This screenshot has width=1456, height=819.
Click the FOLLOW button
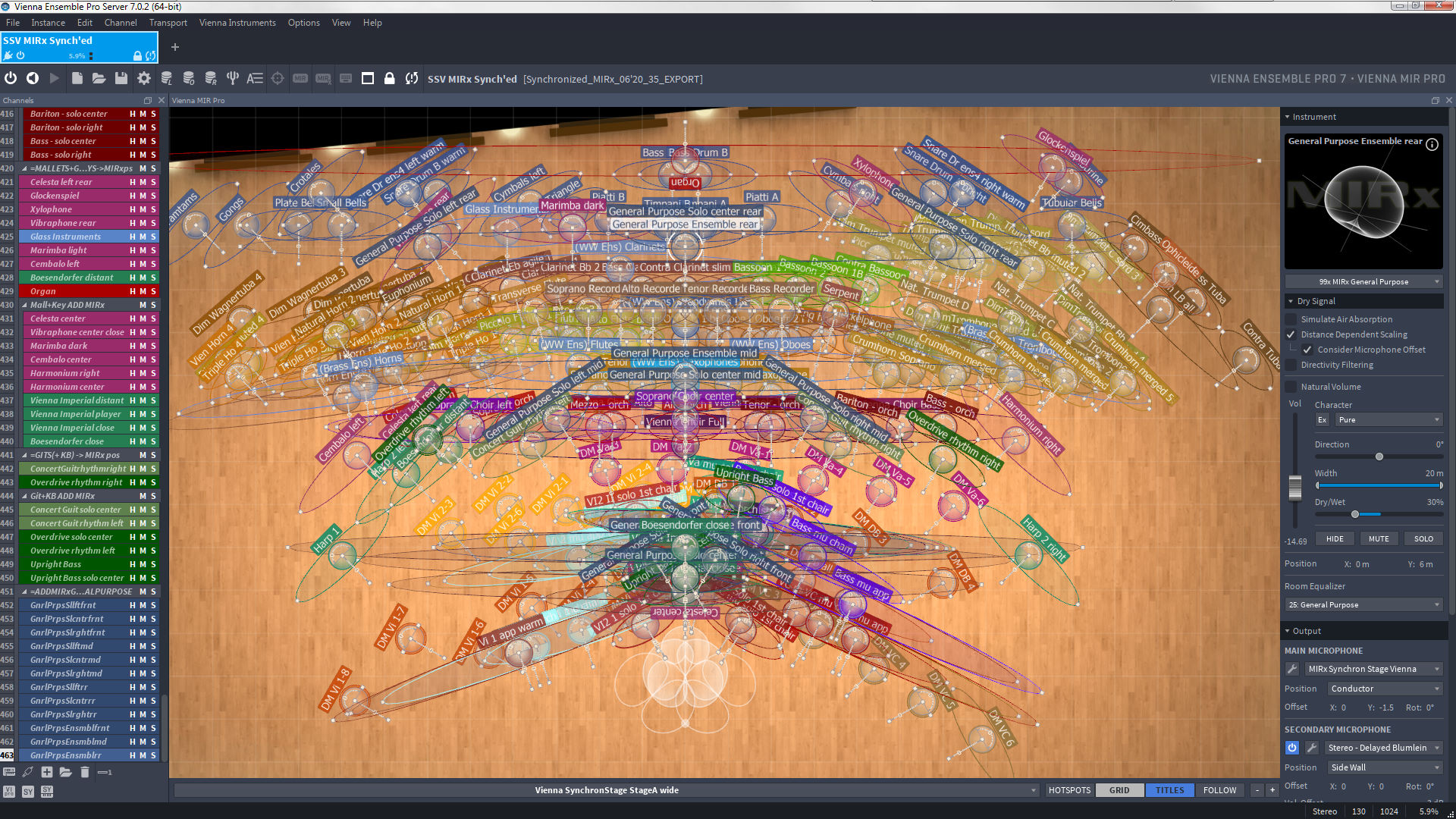click(x=1219, y=790)
